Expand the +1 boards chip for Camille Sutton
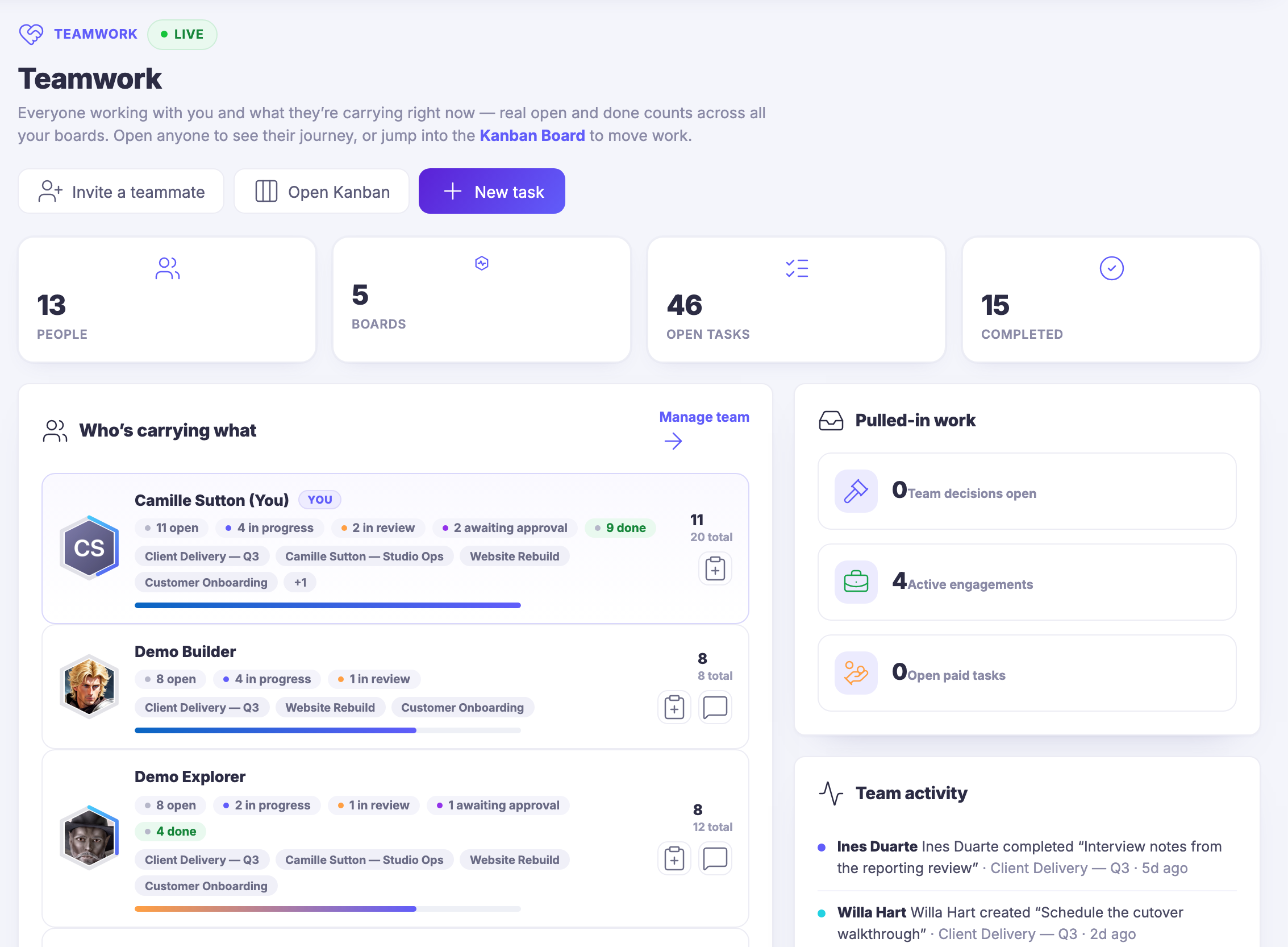The width and height of the screenshot is (1288, 947). tap(300, 583)
